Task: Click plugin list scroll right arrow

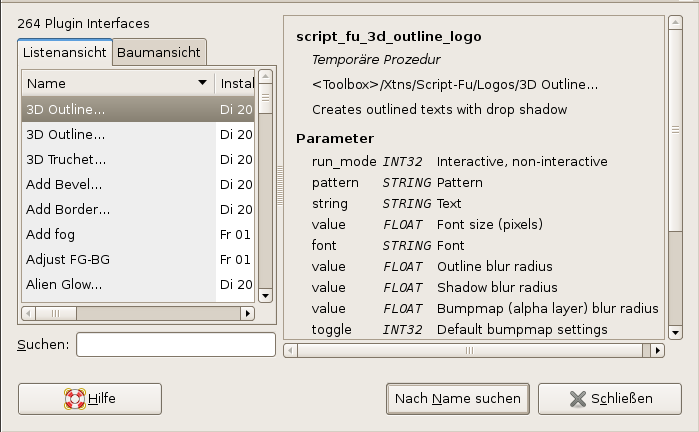Action: tap(247, 313)
